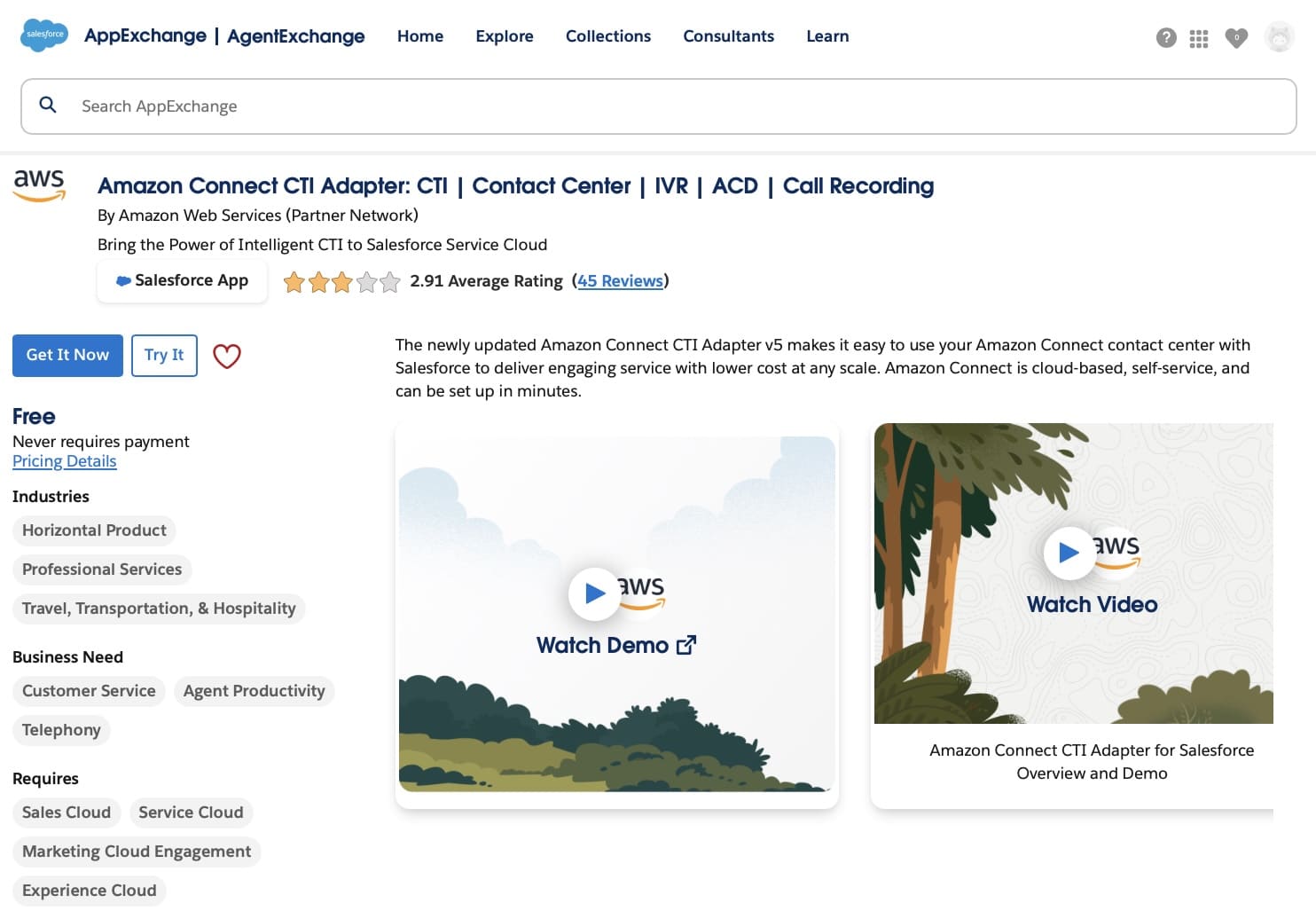The image size is (1316, 919).
Task: Click the Get It Now button
Action: point(67,355)
